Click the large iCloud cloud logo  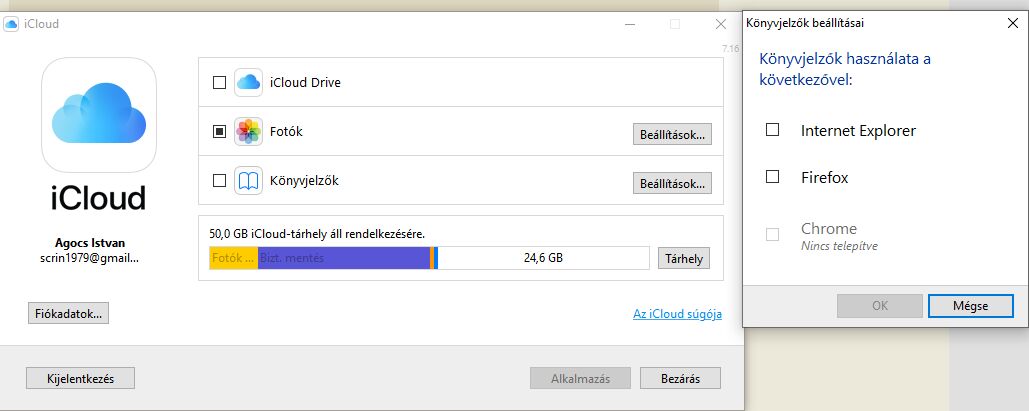(x=99, y=115)
